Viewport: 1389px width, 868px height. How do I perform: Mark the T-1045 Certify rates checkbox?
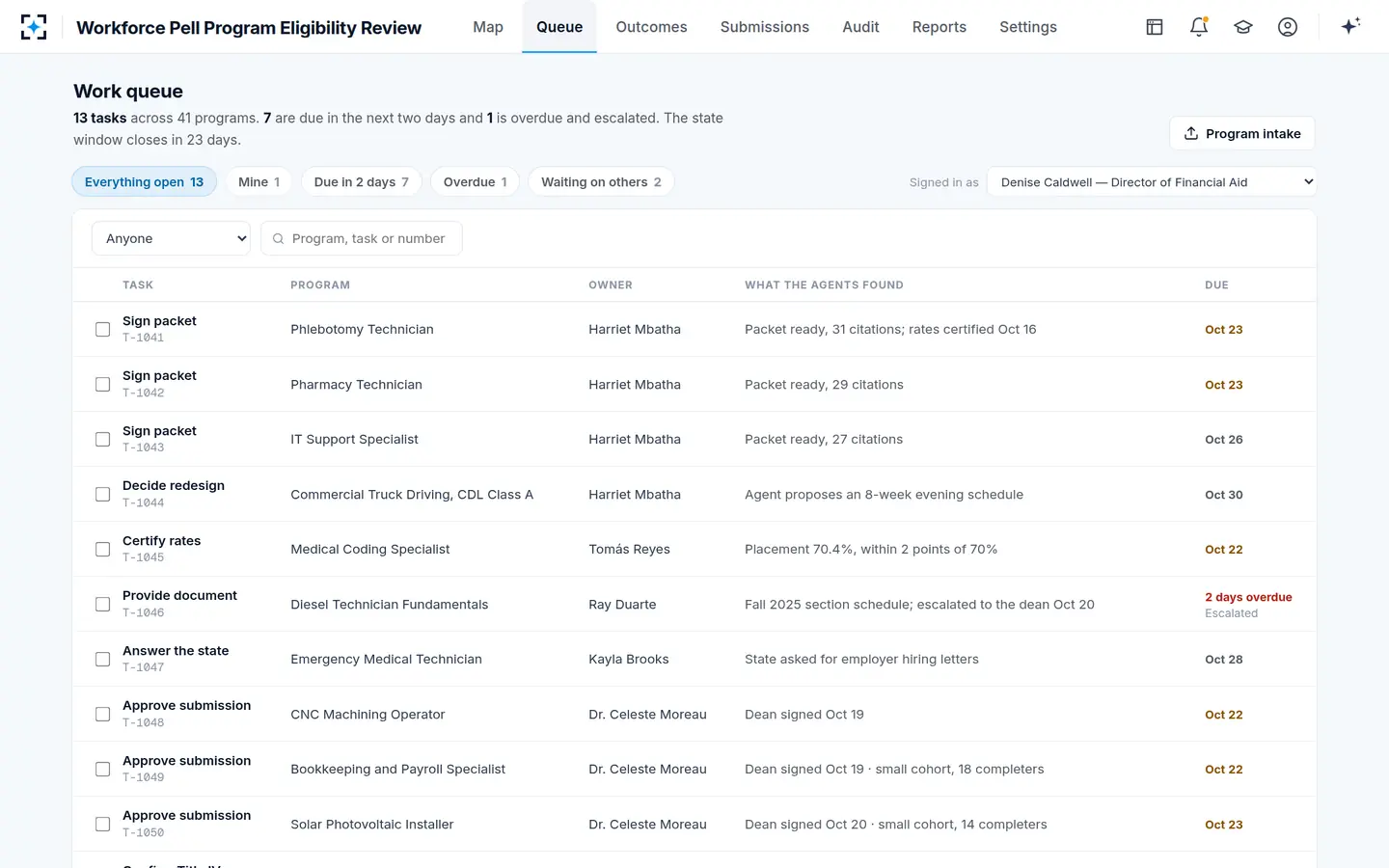pos(102,550)
